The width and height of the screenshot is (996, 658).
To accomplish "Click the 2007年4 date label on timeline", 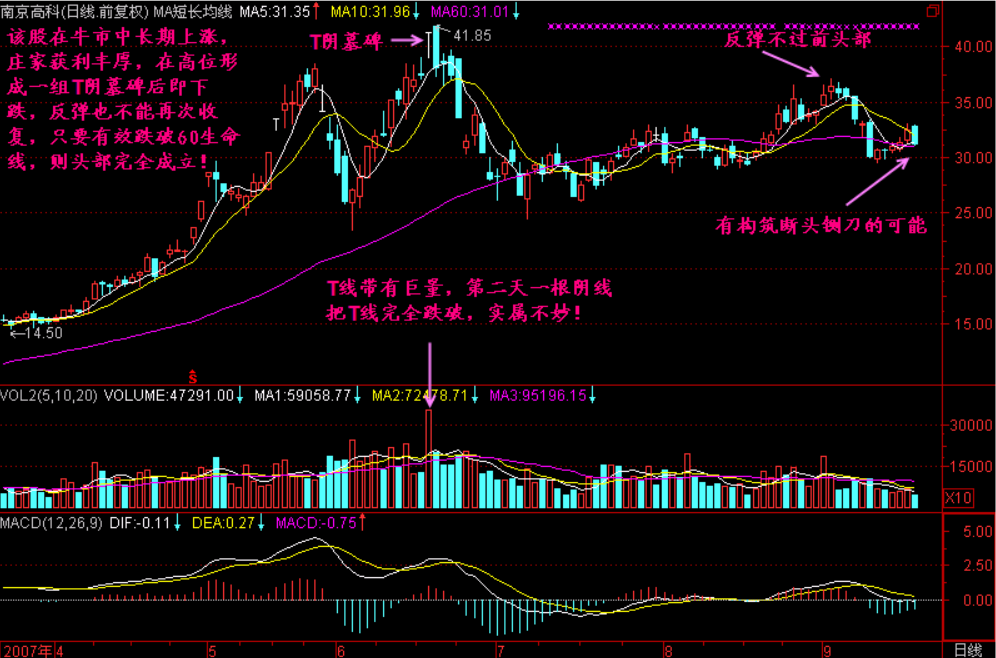I will click(32, 649).
